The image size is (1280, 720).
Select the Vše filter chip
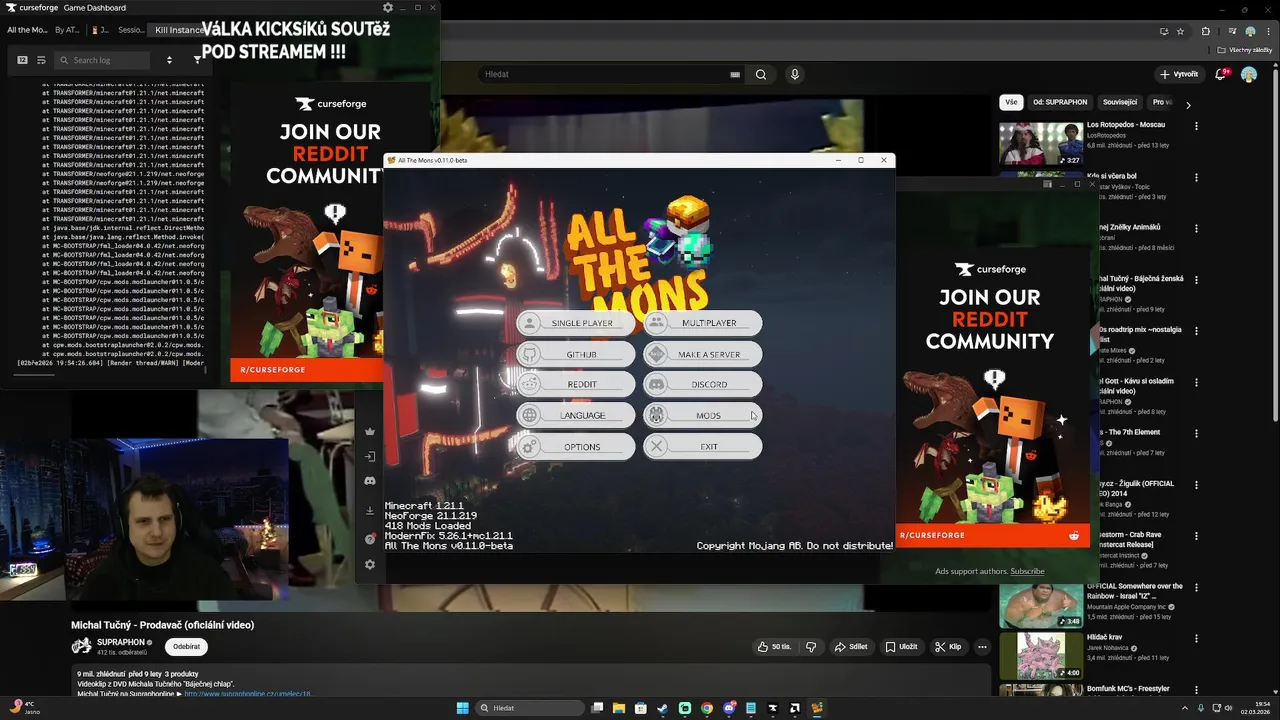click(x=1011, y=102)
